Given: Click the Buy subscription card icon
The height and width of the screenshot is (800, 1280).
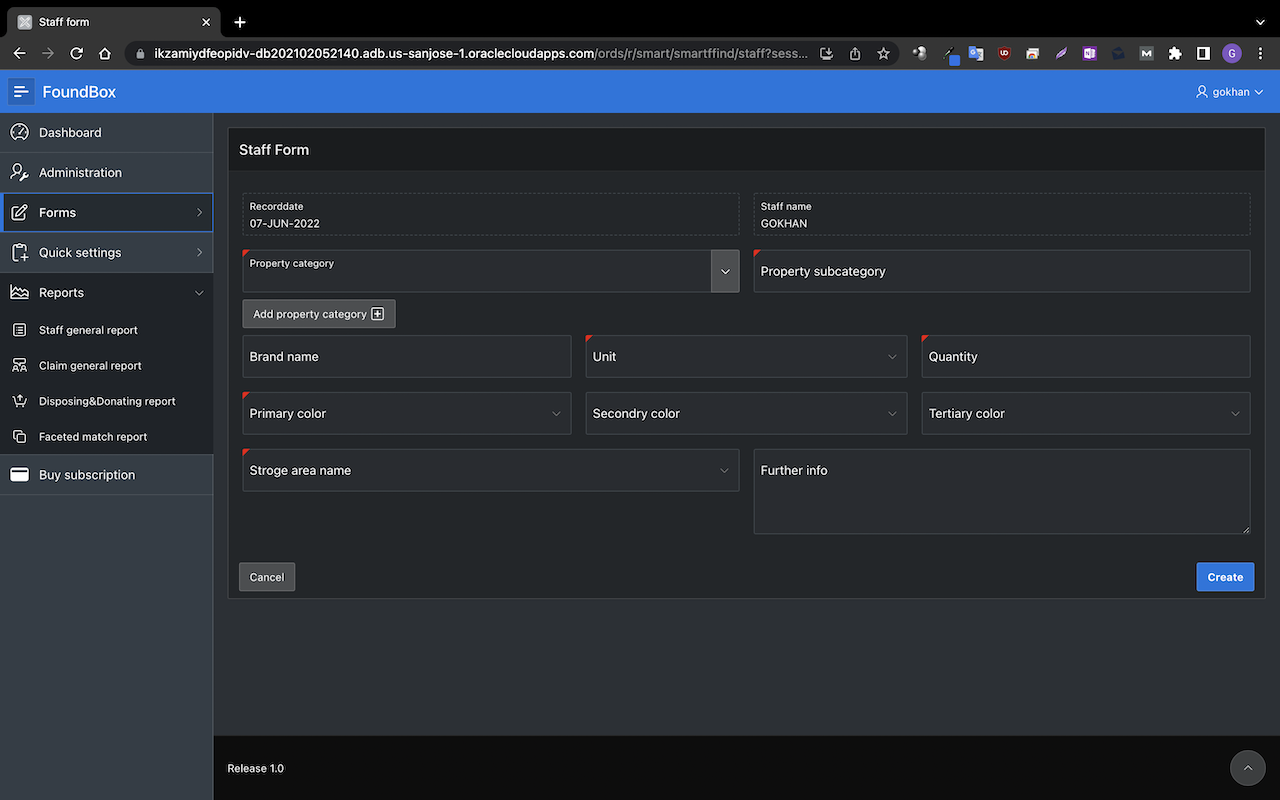Looking at the screenshot, I should pyautogui.click(x=19, y=475).
